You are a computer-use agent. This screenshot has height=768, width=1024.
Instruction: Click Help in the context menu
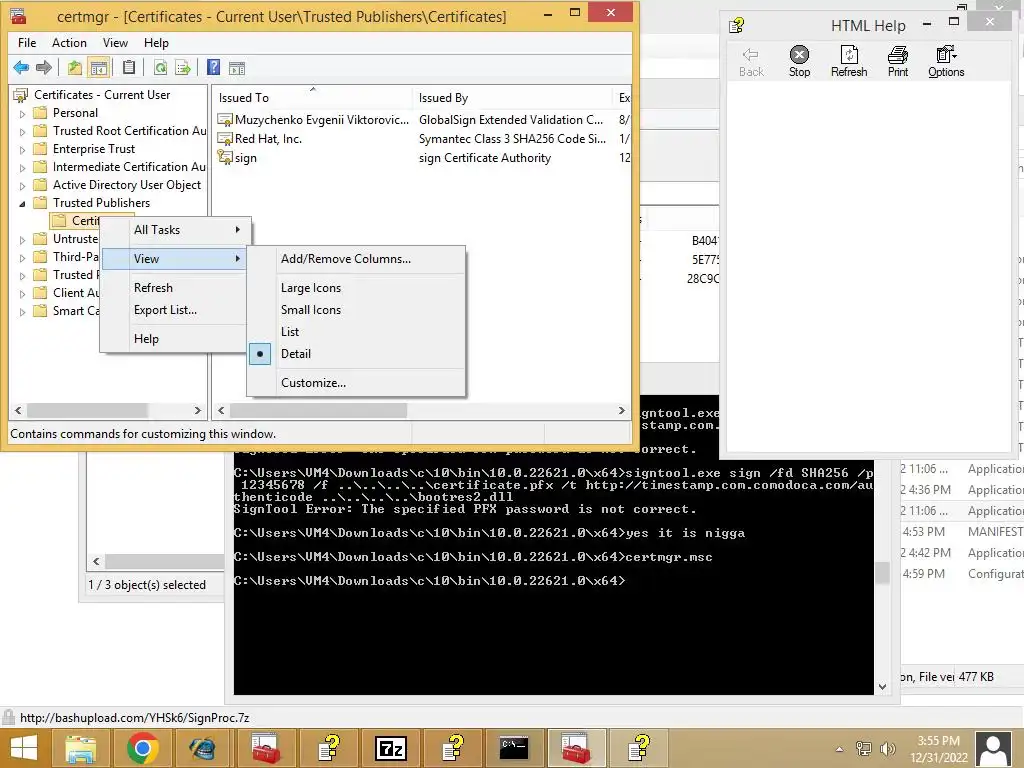175,339
